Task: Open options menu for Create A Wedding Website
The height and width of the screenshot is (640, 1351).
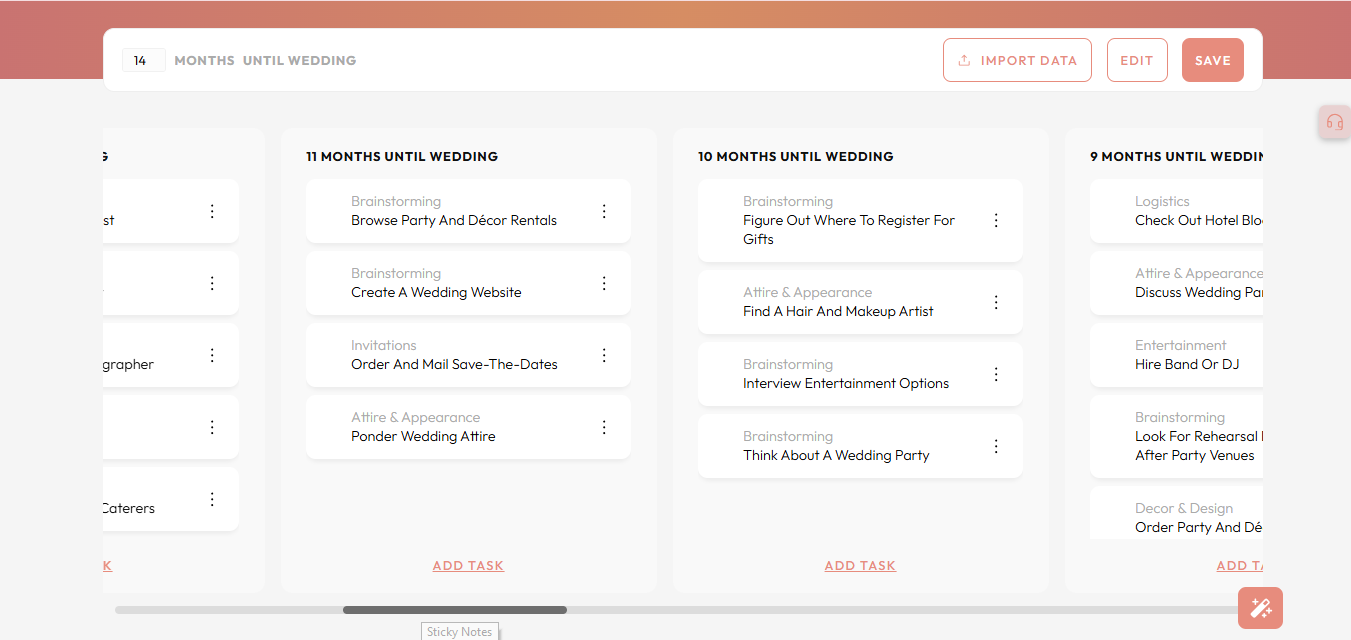Action: pos(604,283)
